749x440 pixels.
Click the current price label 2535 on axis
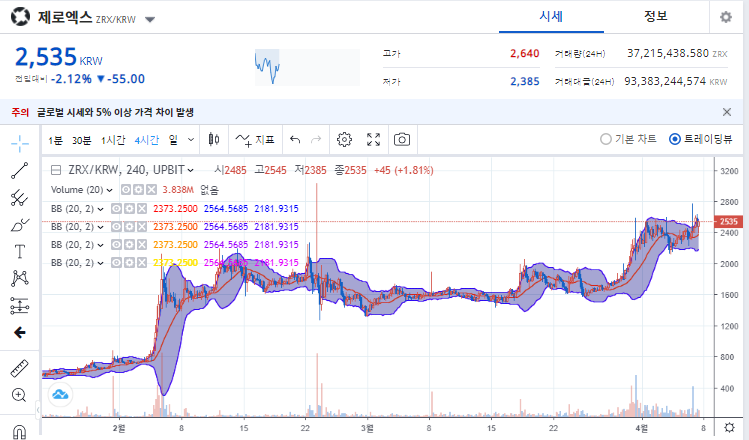(728, 221)
